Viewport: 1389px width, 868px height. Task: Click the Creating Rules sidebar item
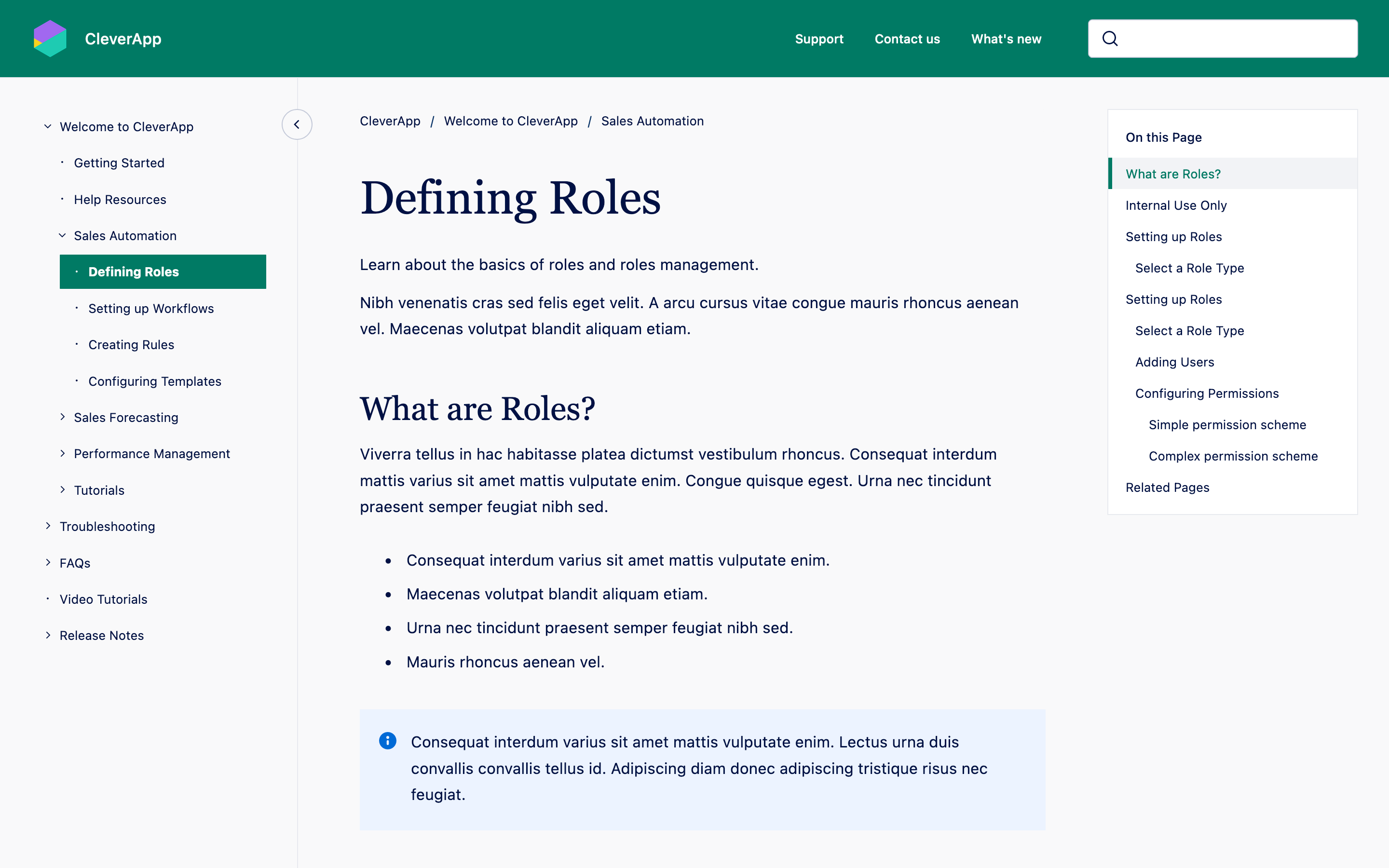click(131, 344)
